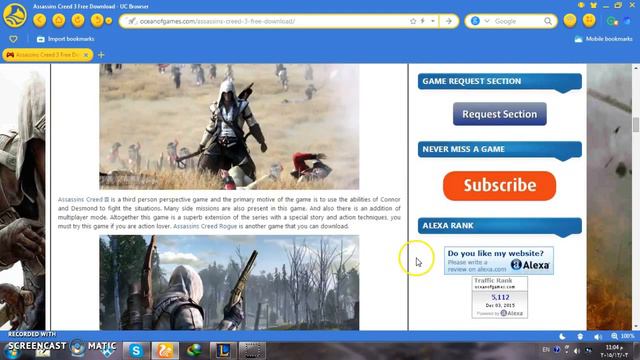Click the skin theme shirt icon in title bar
The image size is (640, 360).
coord(593,5)
